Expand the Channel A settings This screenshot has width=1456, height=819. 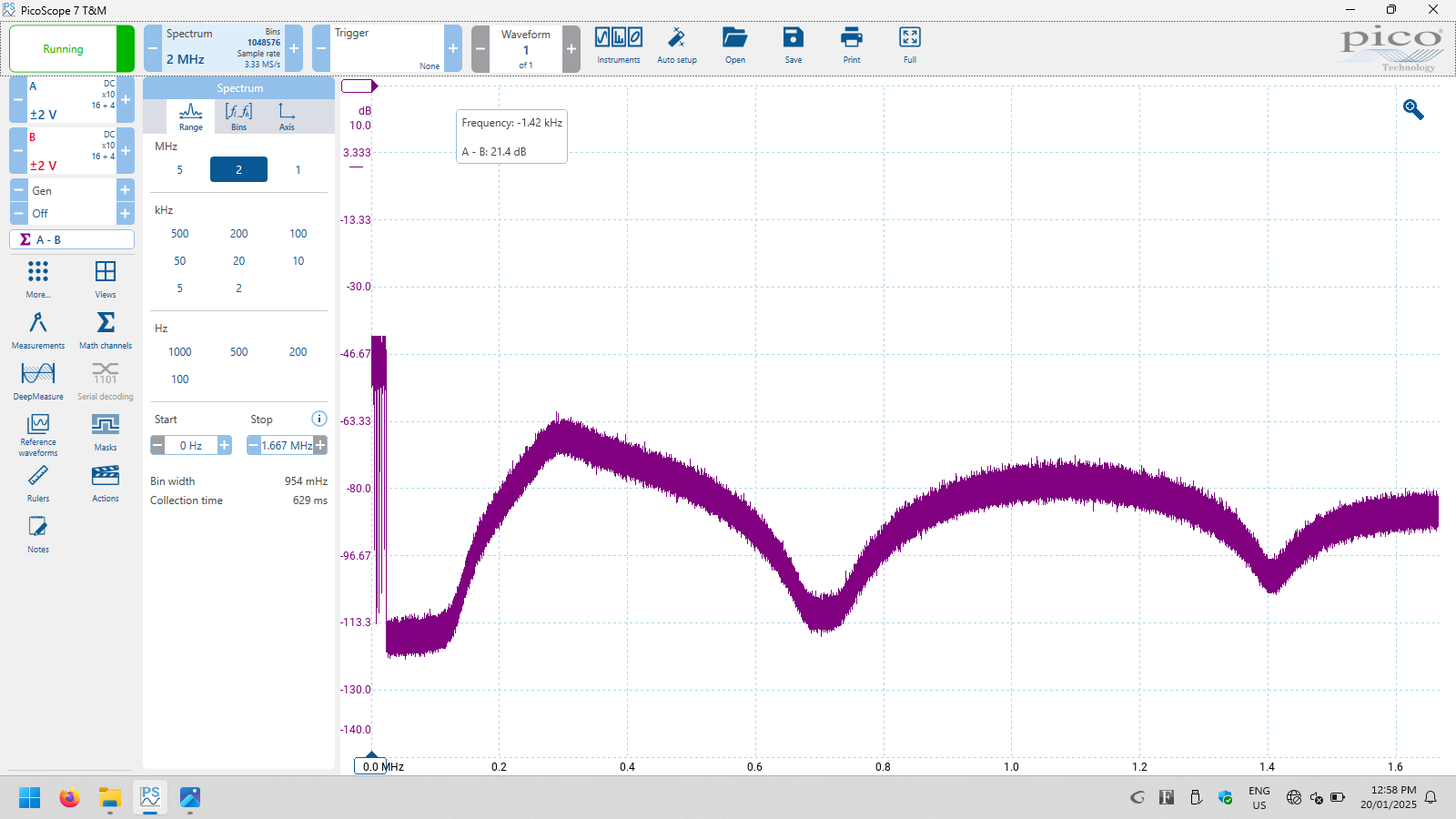click(68, 99)
